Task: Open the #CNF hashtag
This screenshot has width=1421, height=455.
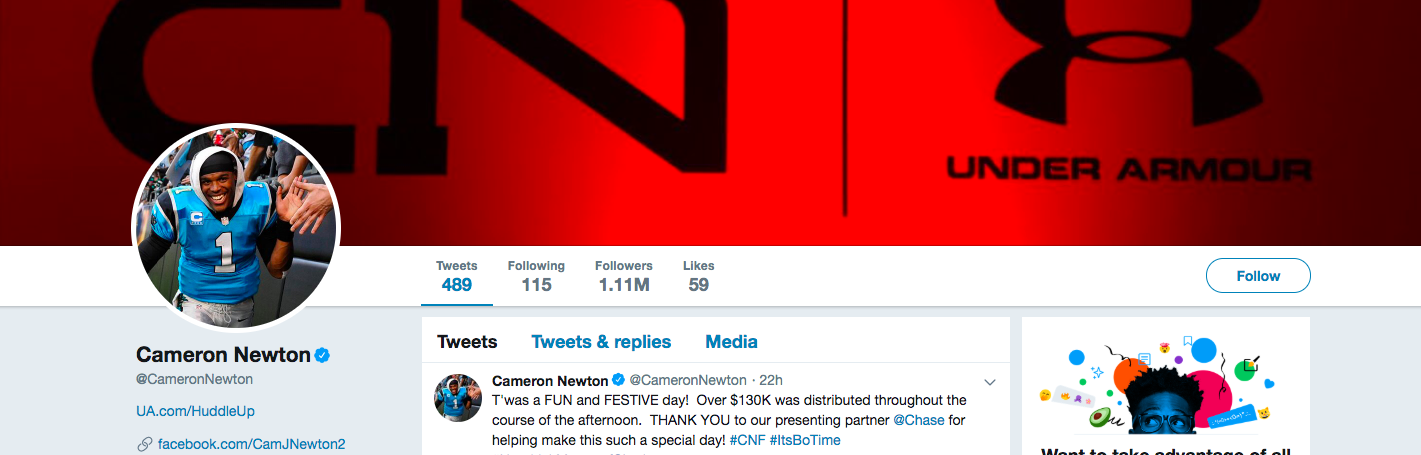Action: (747, 440)
